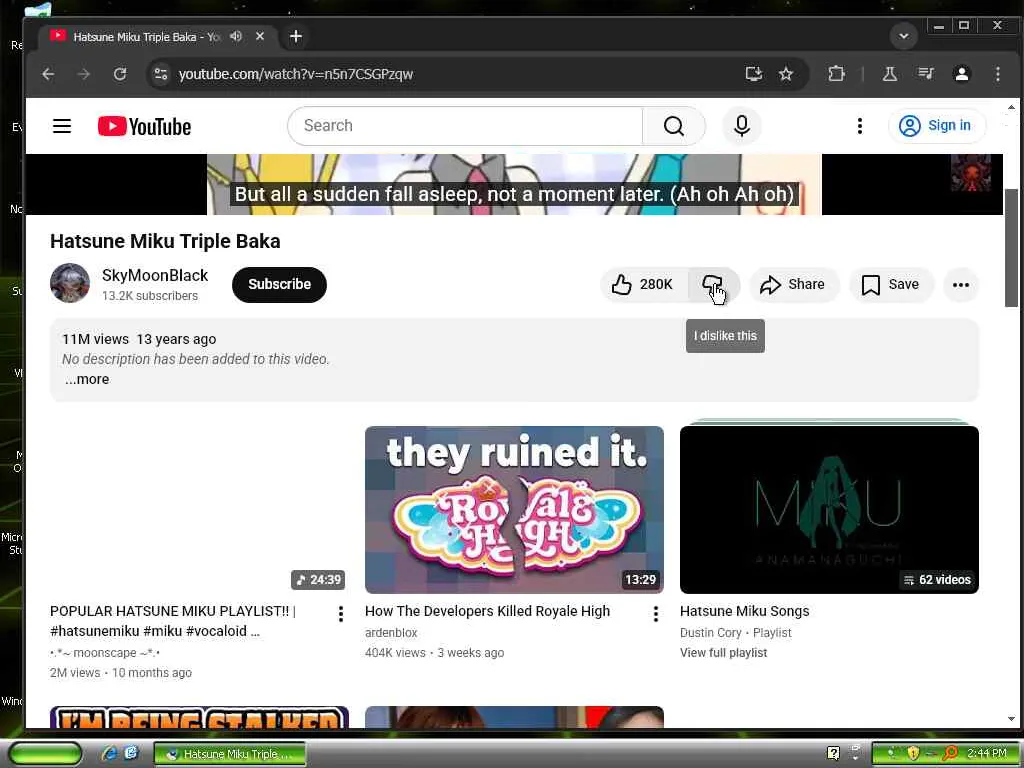1024x768 pixels.
Task: Share this video
Action: click(x=793, y=284)
